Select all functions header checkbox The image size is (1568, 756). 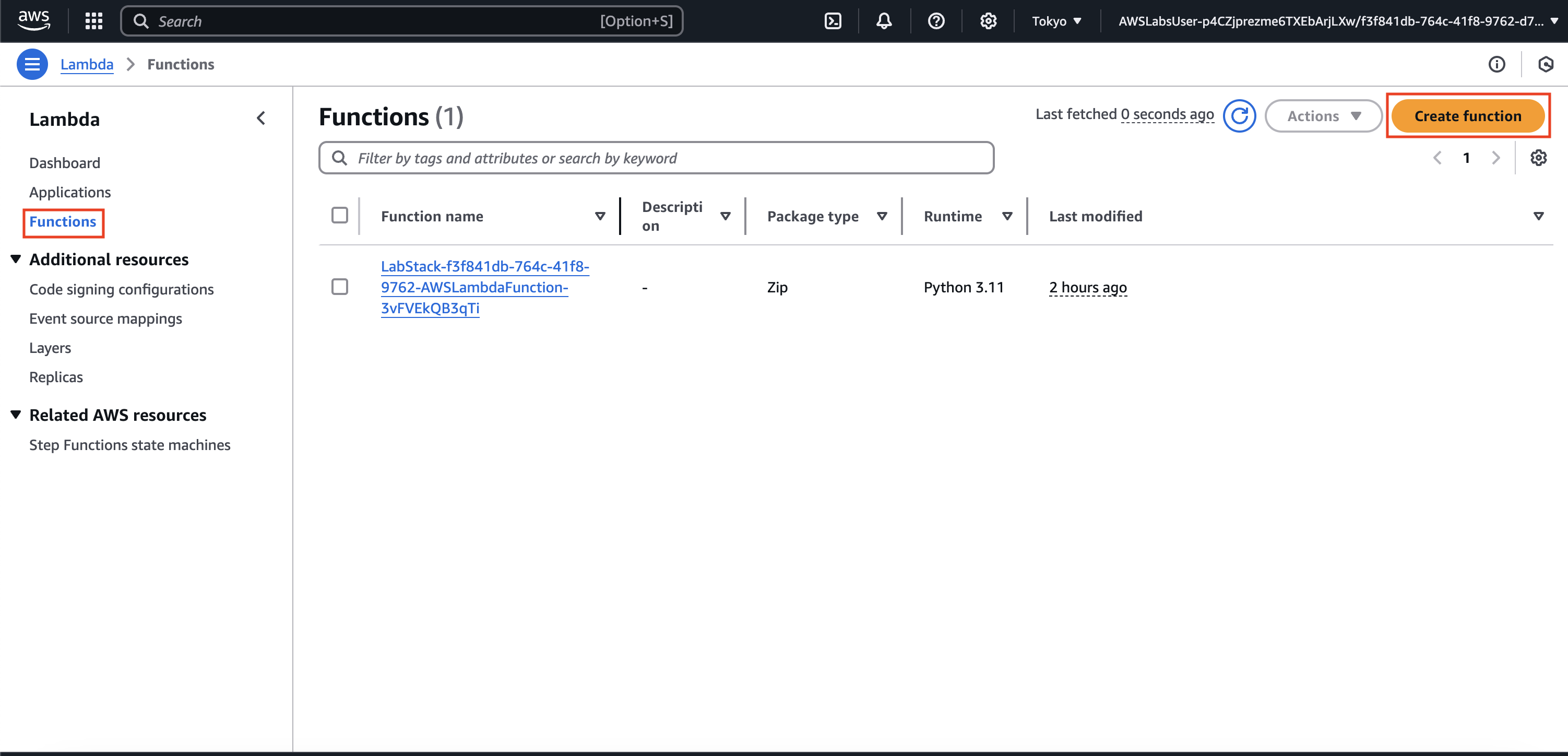coord(340,216)
